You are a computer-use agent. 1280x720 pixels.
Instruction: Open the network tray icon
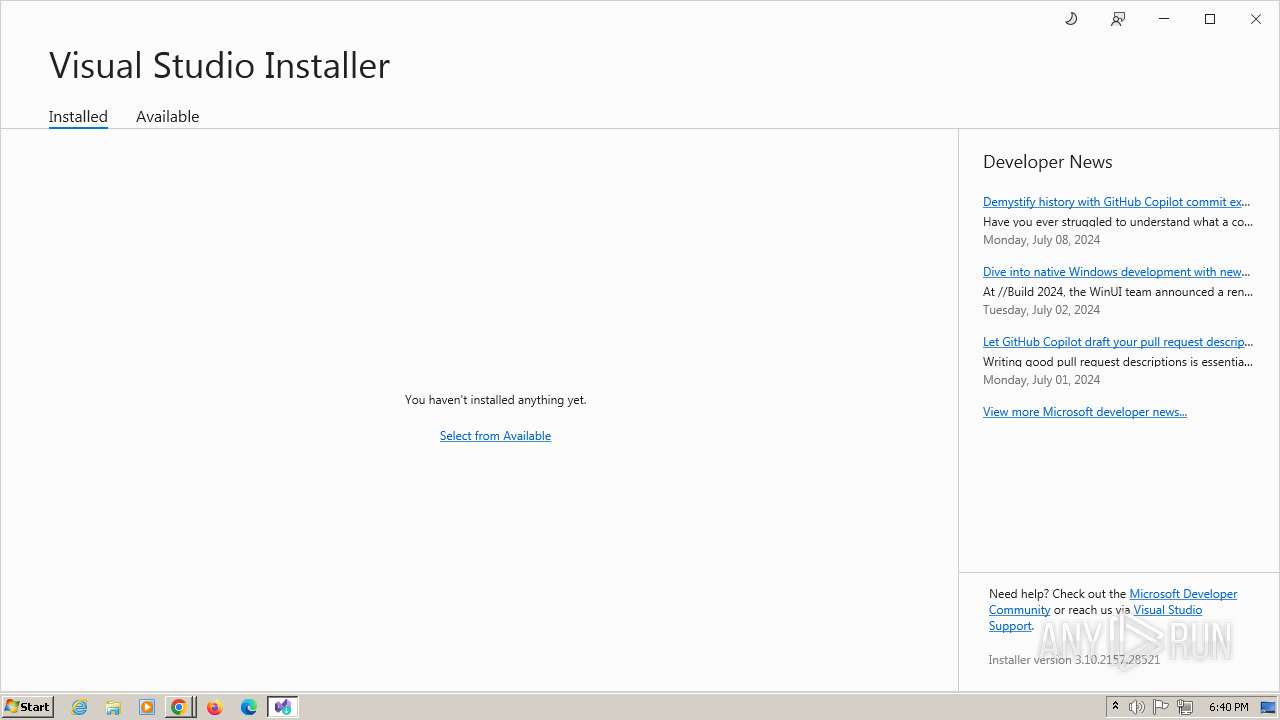[1185, 707]
